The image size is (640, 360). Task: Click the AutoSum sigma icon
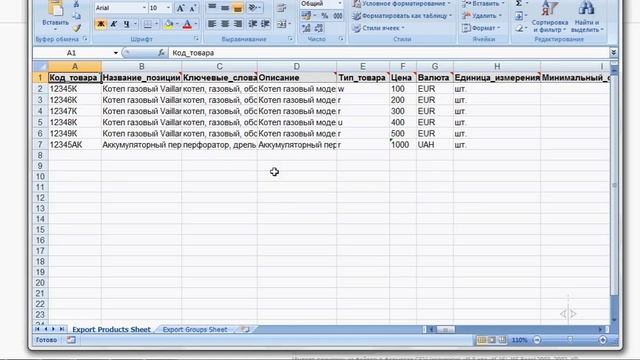519,4
